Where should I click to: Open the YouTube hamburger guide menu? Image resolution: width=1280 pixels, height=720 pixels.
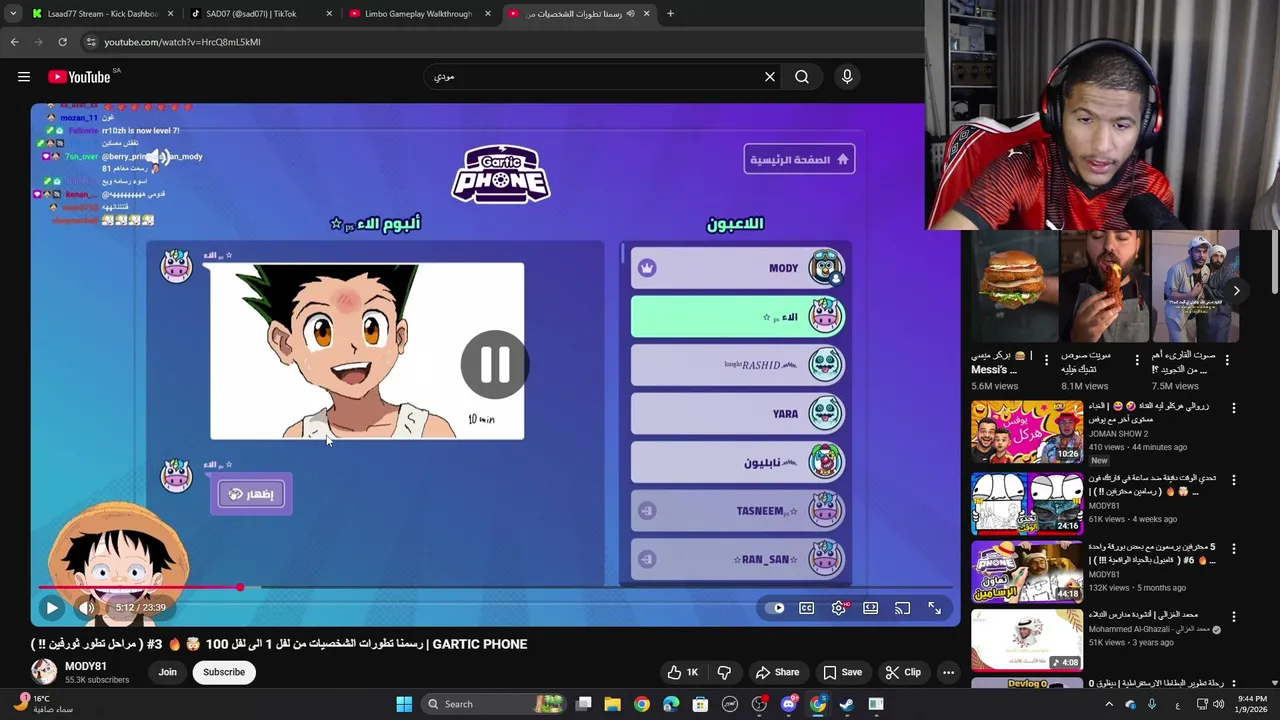[x=24, y=77]
